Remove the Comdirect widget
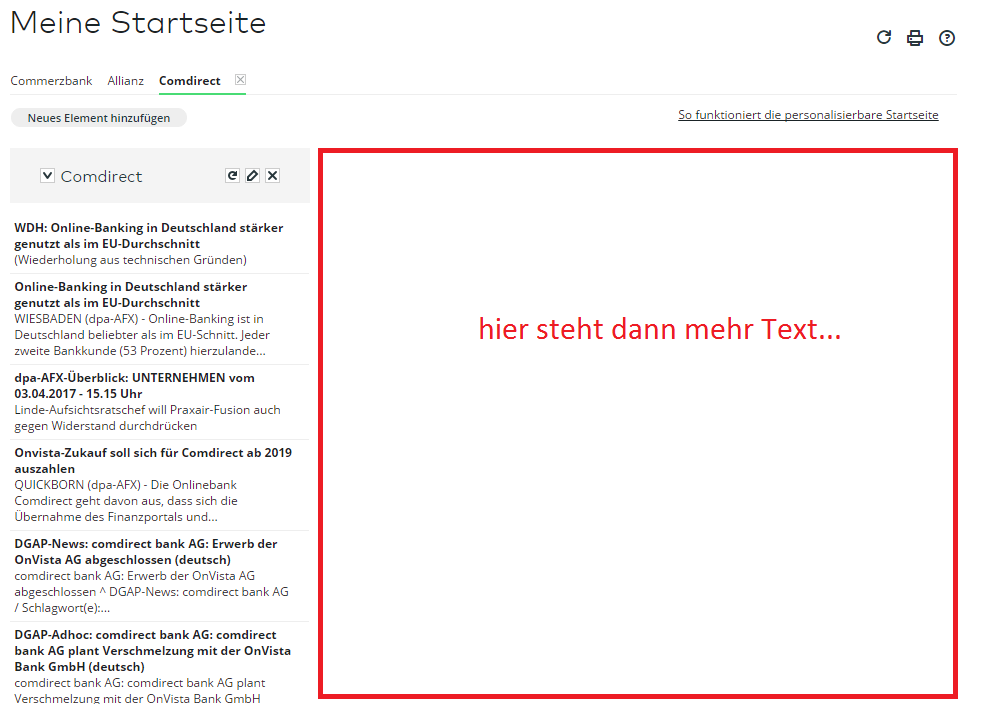 pyautogui.click(x=272, y=175)
